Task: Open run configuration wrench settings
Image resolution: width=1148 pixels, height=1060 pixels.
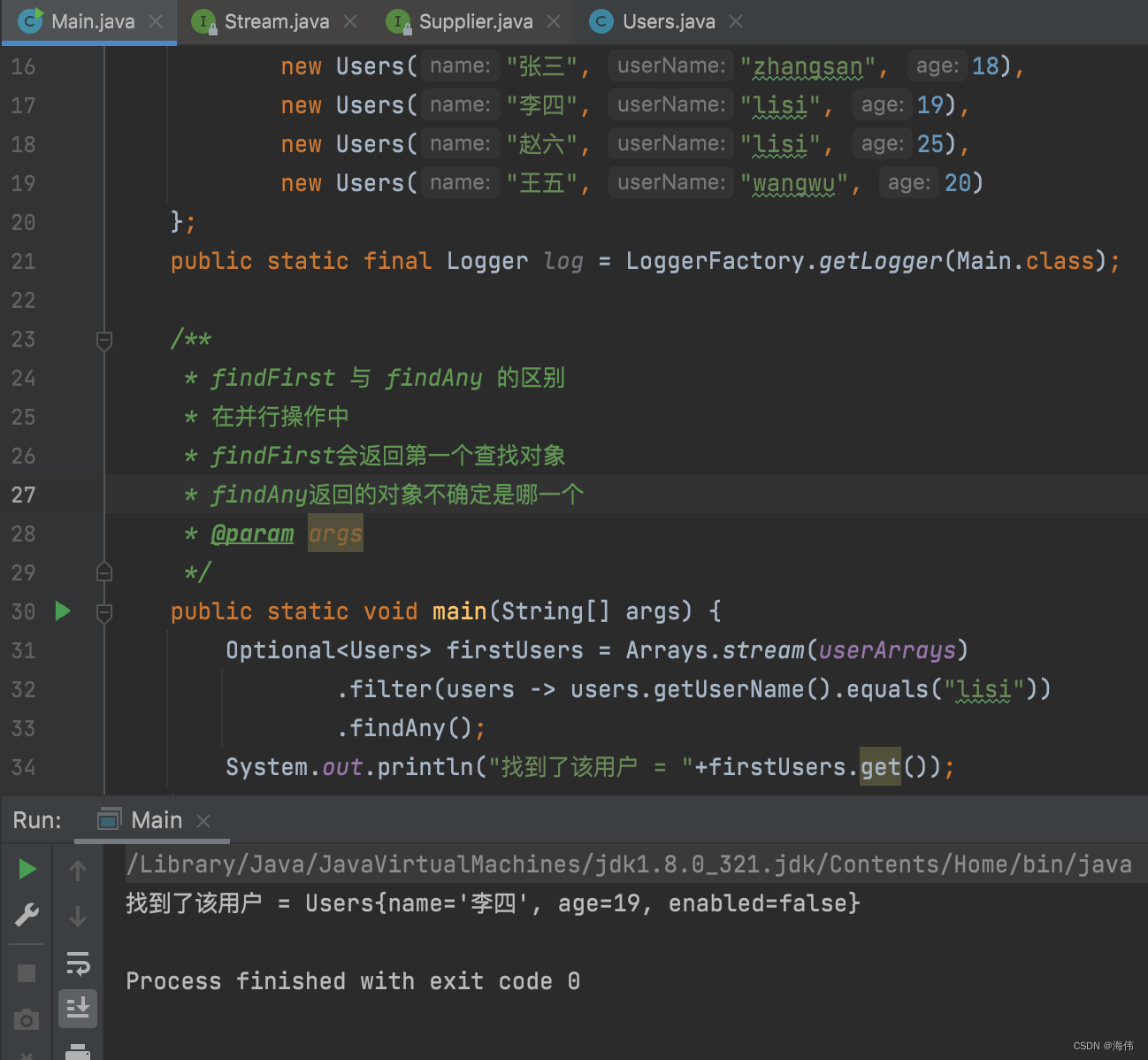Action: coord(27,914)
